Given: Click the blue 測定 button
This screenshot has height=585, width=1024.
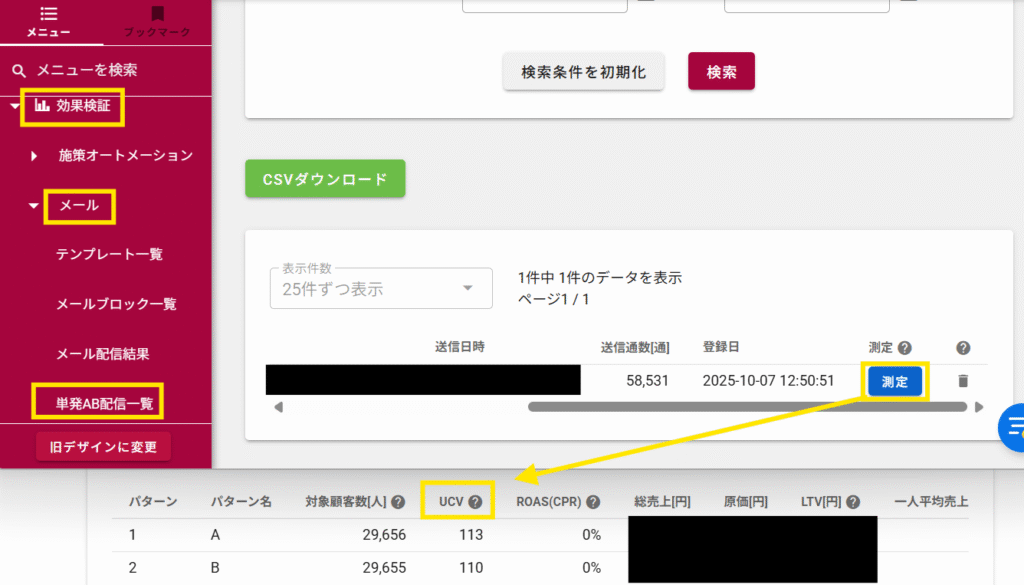Looking at the screenshot, I should point(894,381).
